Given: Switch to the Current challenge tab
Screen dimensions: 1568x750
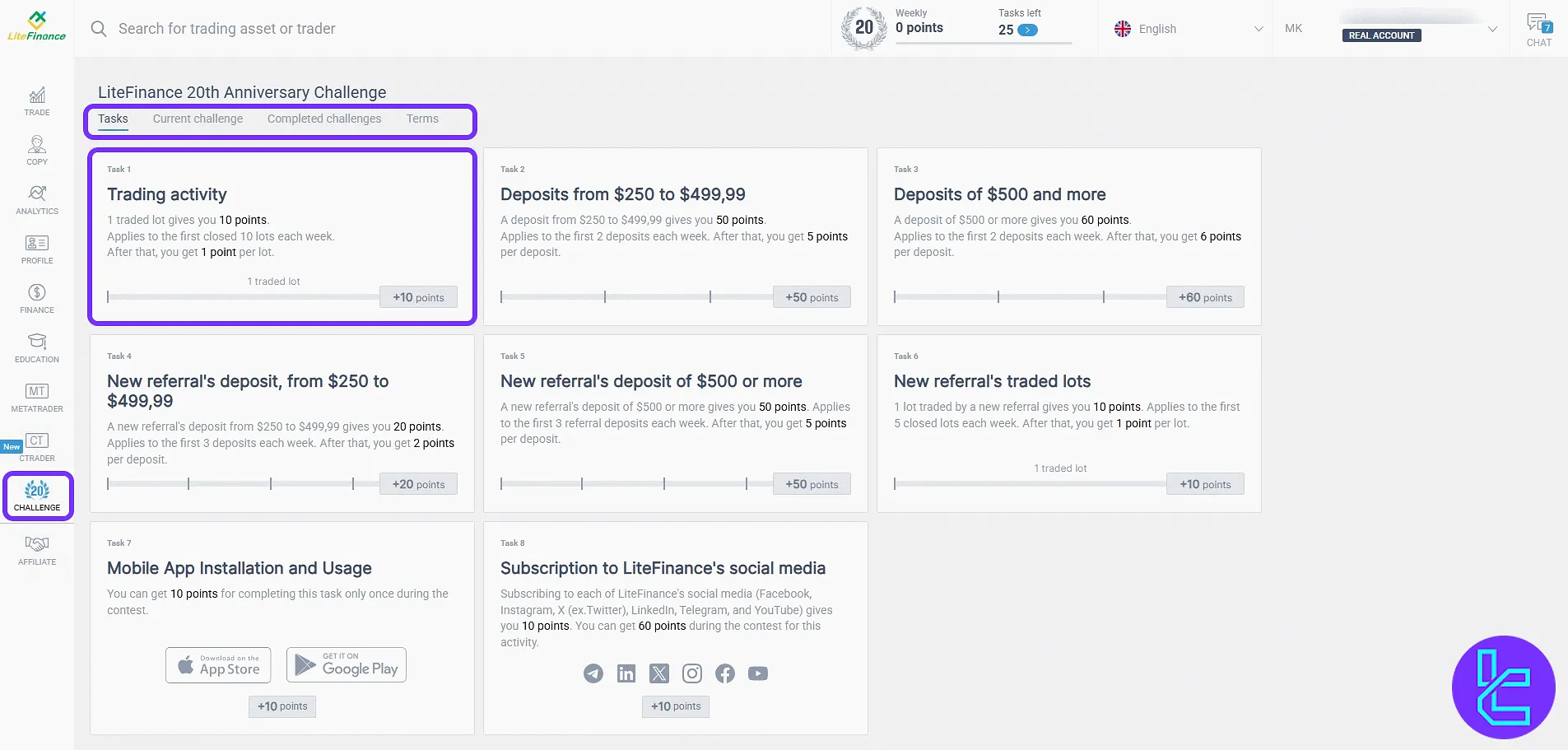Looking at the screenshot, I should pos(198,119).
